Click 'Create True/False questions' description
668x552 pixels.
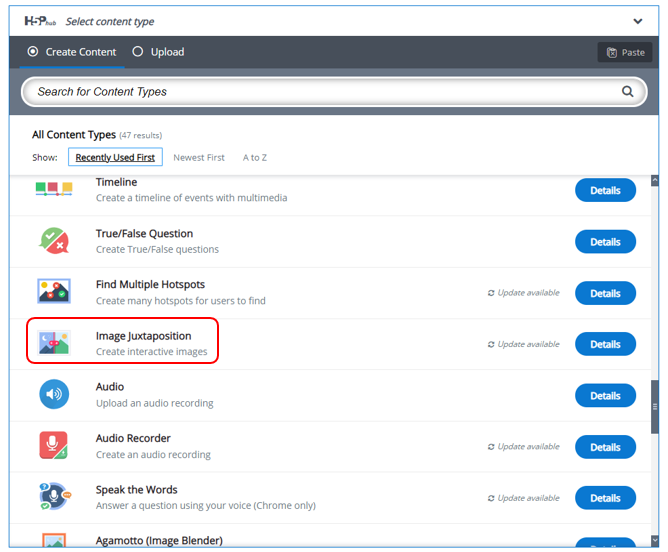coord(157,250)
